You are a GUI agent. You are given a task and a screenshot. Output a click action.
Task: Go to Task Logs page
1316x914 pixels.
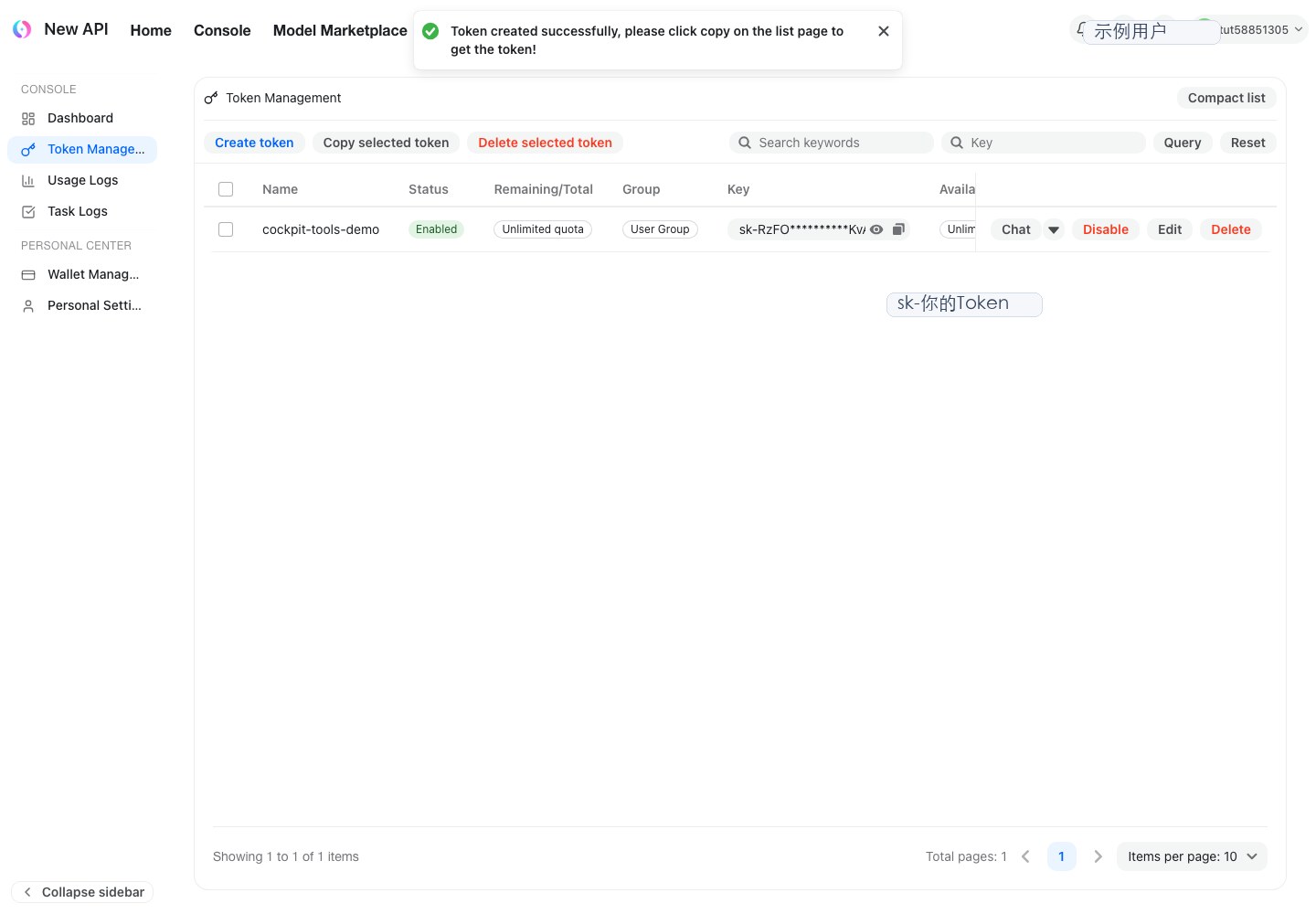click(82, 211)
